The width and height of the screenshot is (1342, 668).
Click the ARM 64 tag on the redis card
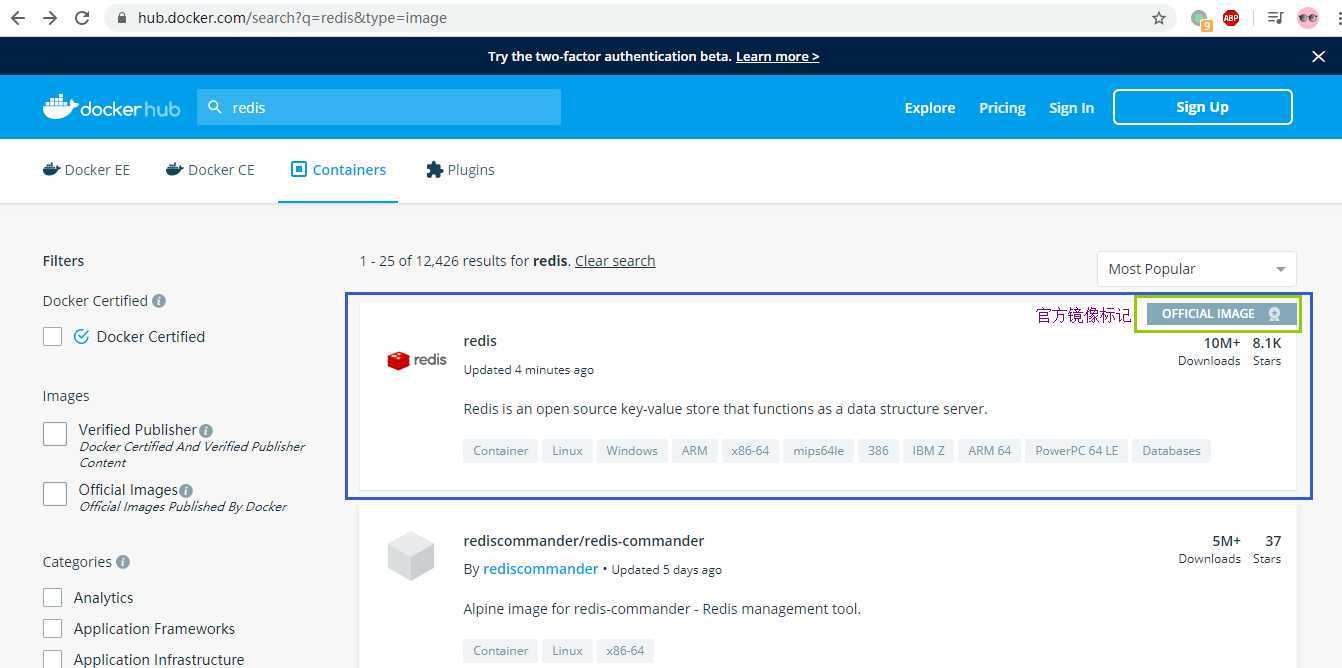pyautogui.click(x=989, y=451)
